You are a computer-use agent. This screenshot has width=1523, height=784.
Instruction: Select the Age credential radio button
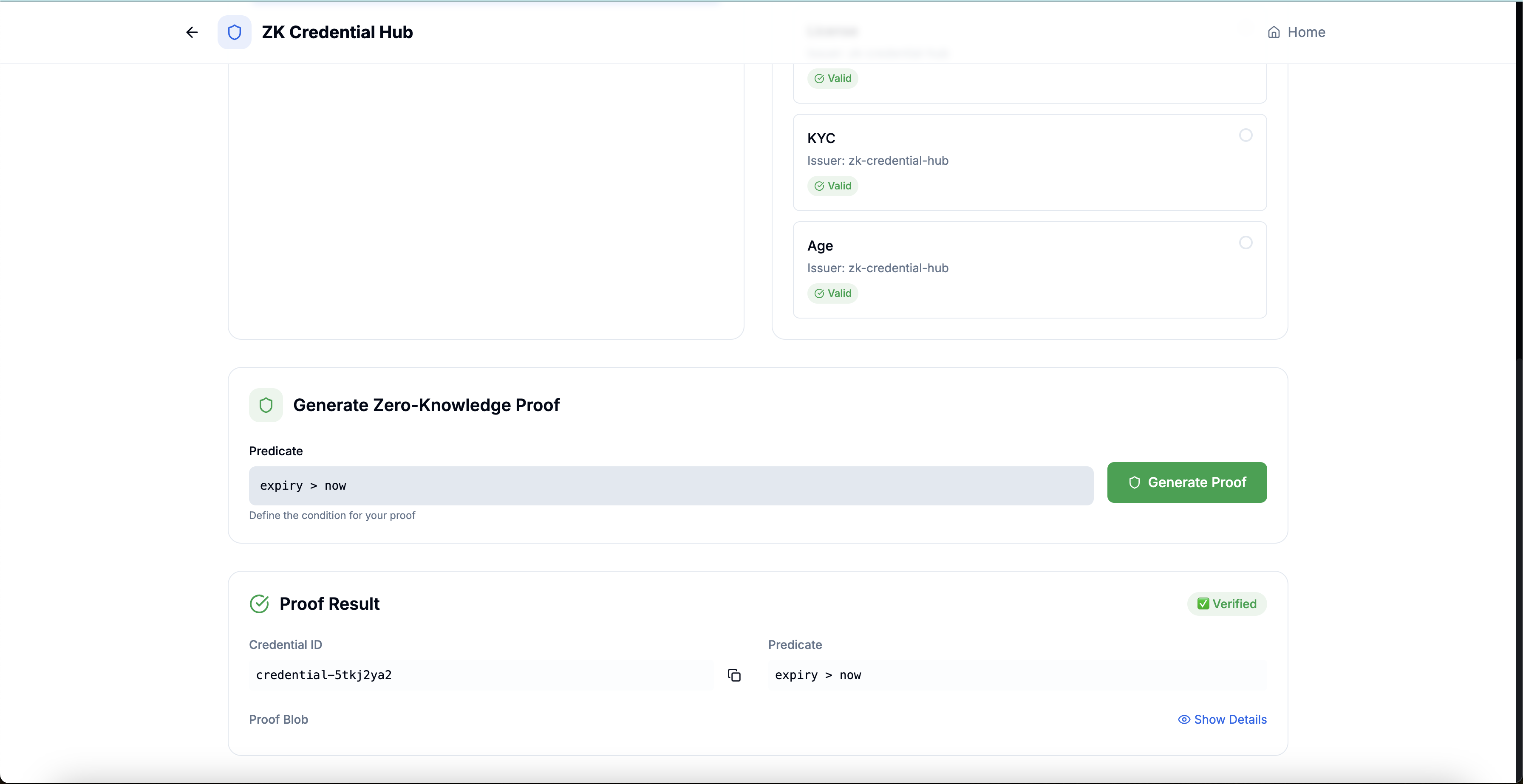point(1245,243)
